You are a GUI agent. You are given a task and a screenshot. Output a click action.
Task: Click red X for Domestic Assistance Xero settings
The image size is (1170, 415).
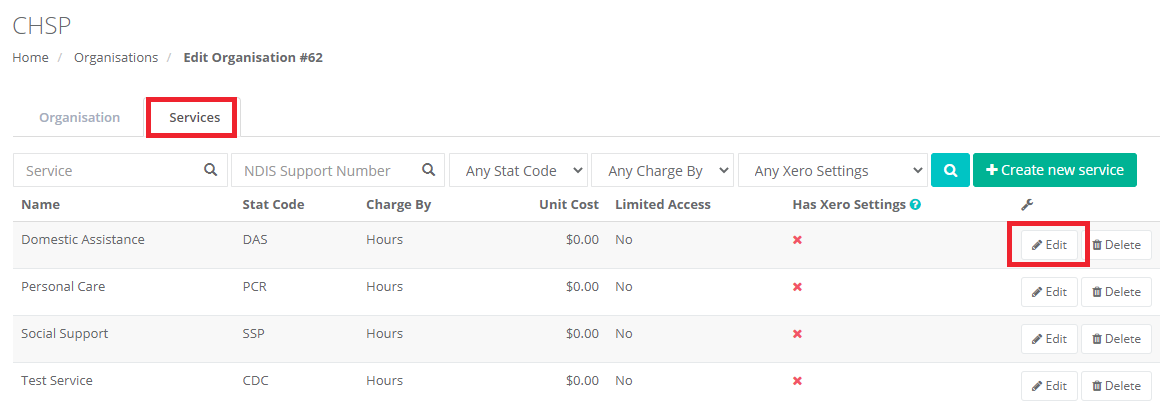pos(797,240)
